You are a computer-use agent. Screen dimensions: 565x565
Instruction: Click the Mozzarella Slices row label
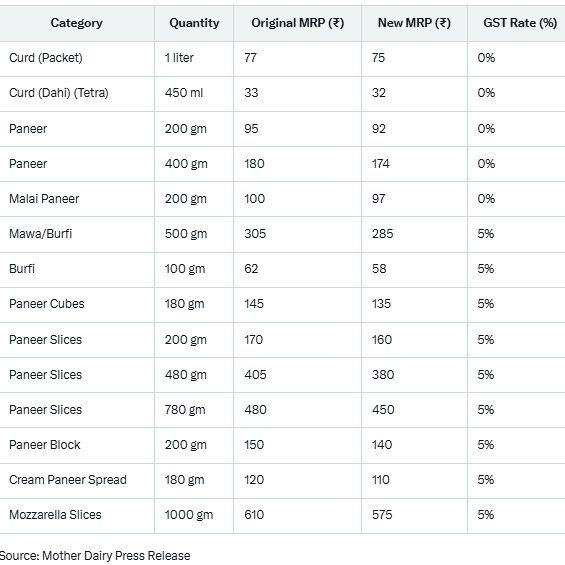point(55,515)
